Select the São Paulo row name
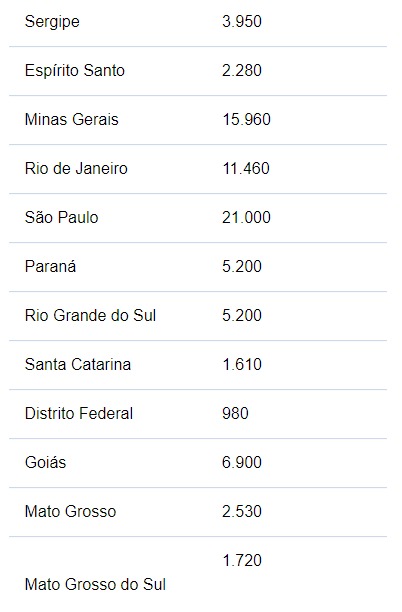This screenshot has width=402, height=612. coord(61,217)
